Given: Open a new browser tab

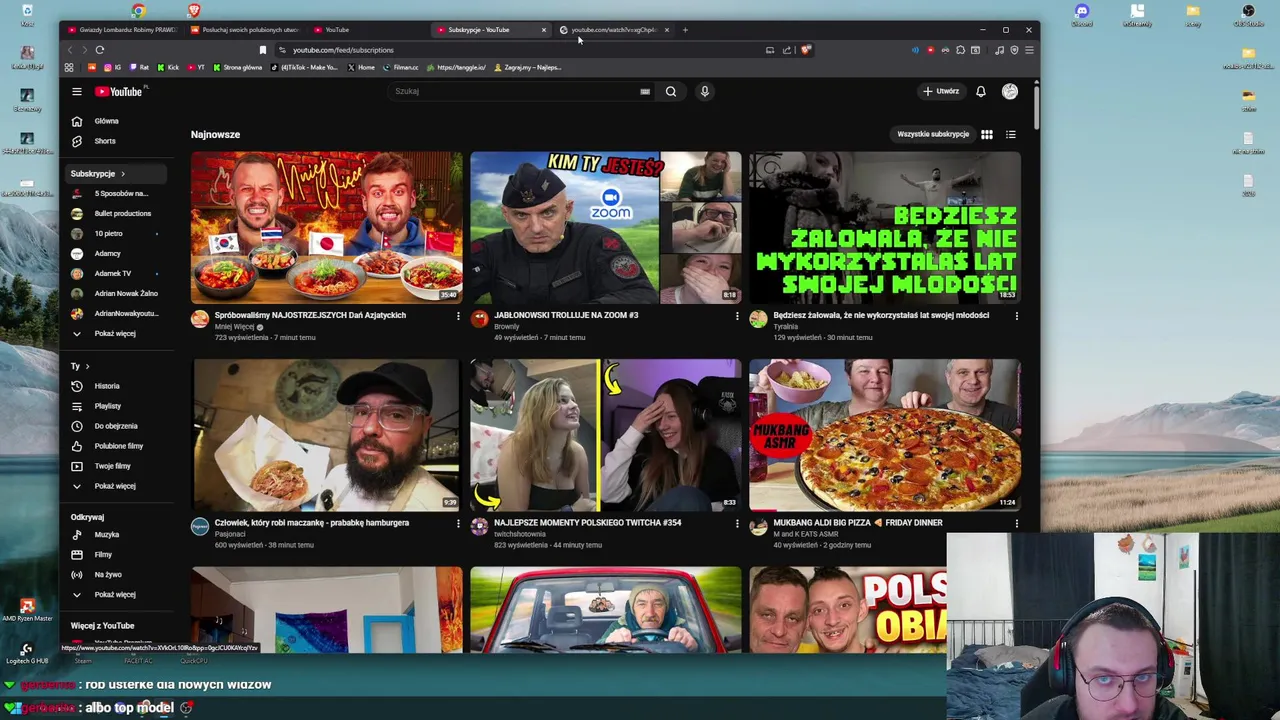Looking at the screenshot, I should click(685, 30).
